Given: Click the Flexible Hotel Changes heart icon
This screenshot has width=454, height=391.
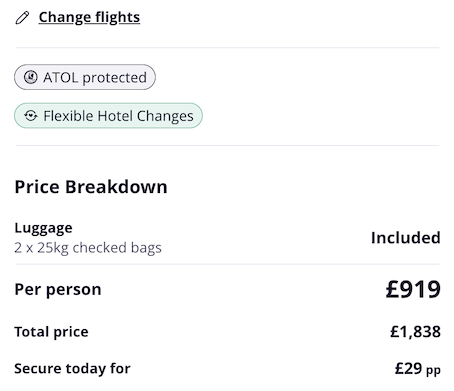Looking at the screenshot, I should pyautogui.click(x=31, y=116).
